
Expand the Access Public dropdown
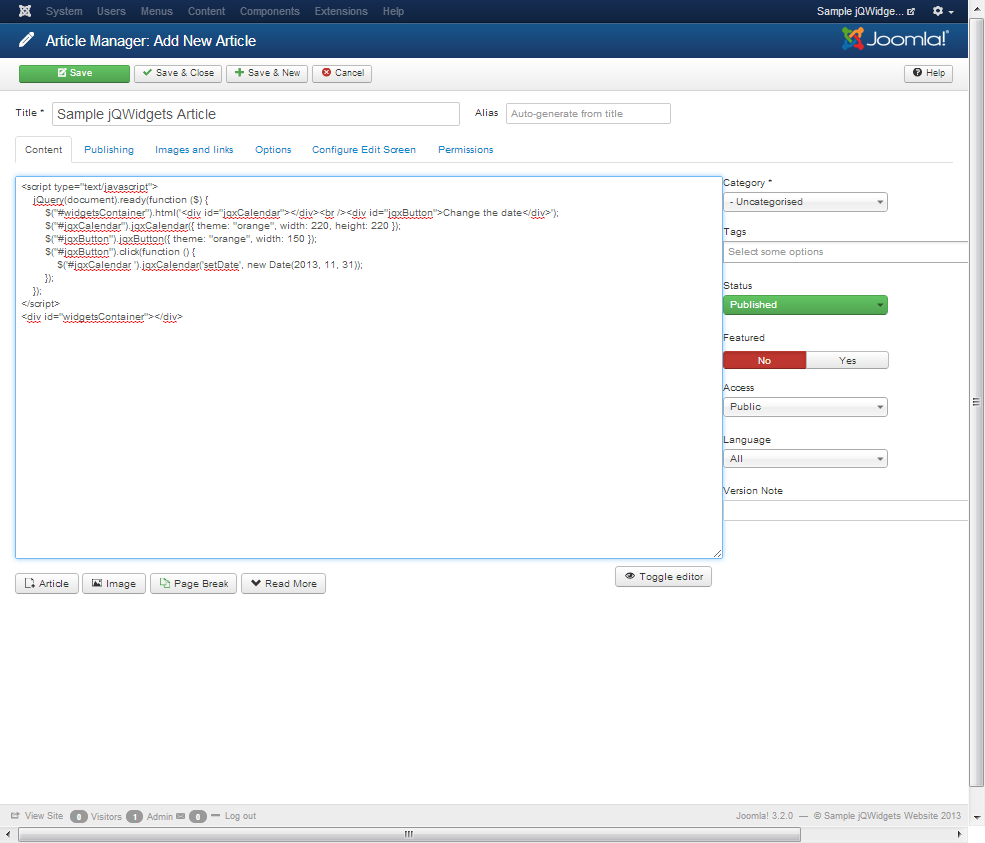coord(805,407)
